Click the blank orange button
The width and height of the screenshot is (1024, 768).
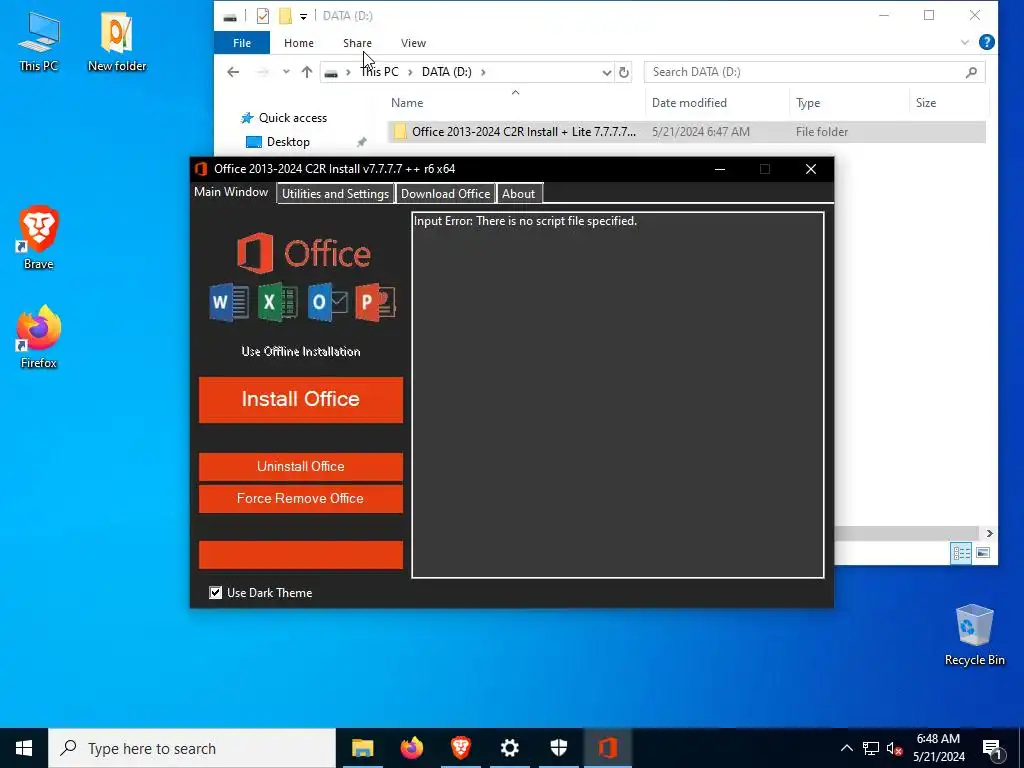tap(300, 554)
